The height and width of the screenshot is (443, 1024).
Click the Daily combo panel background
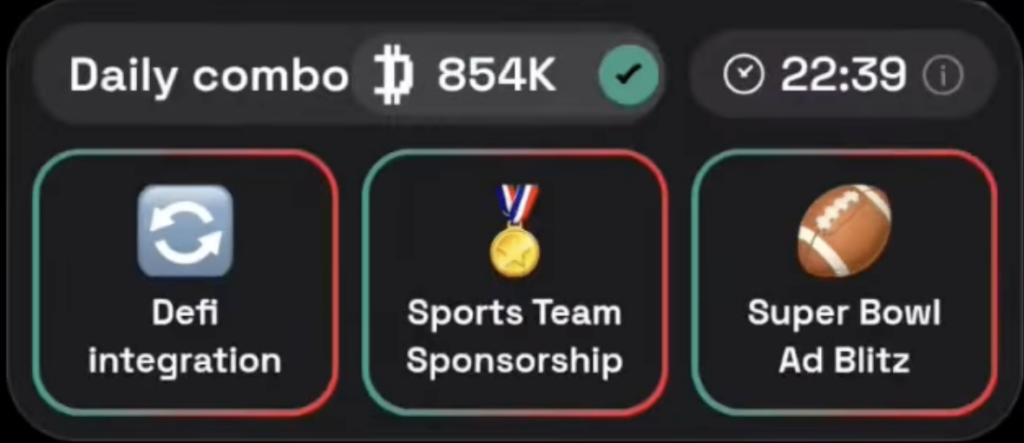[x=512, y=222]
